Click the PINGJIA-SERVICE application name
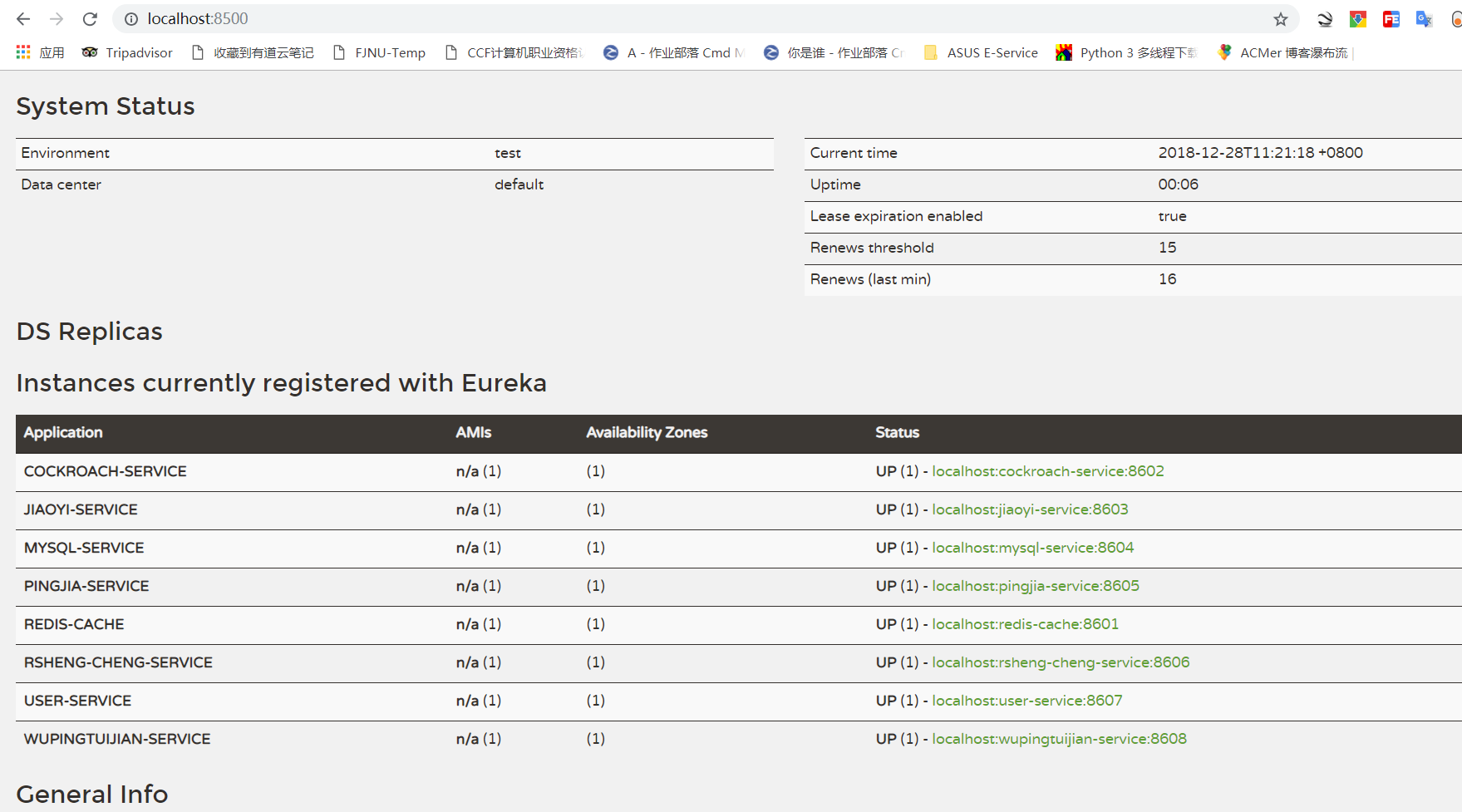 (x=86, y=586)
